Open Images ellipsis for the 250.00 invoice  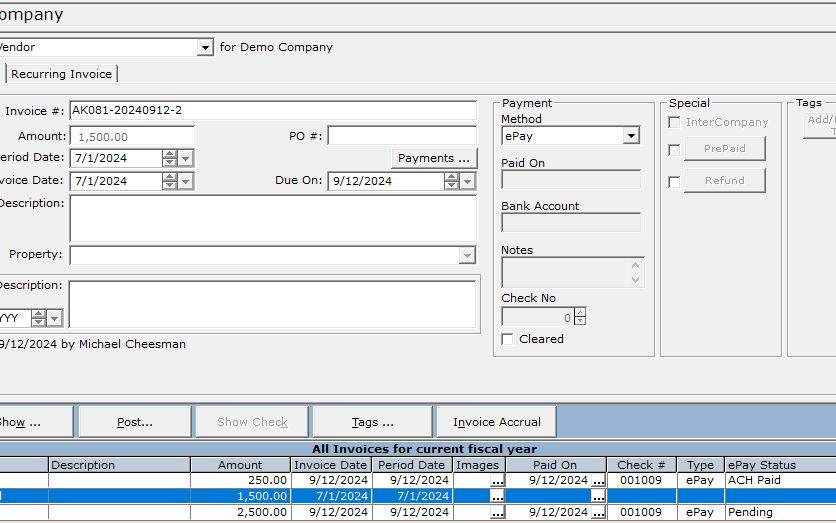496,481
